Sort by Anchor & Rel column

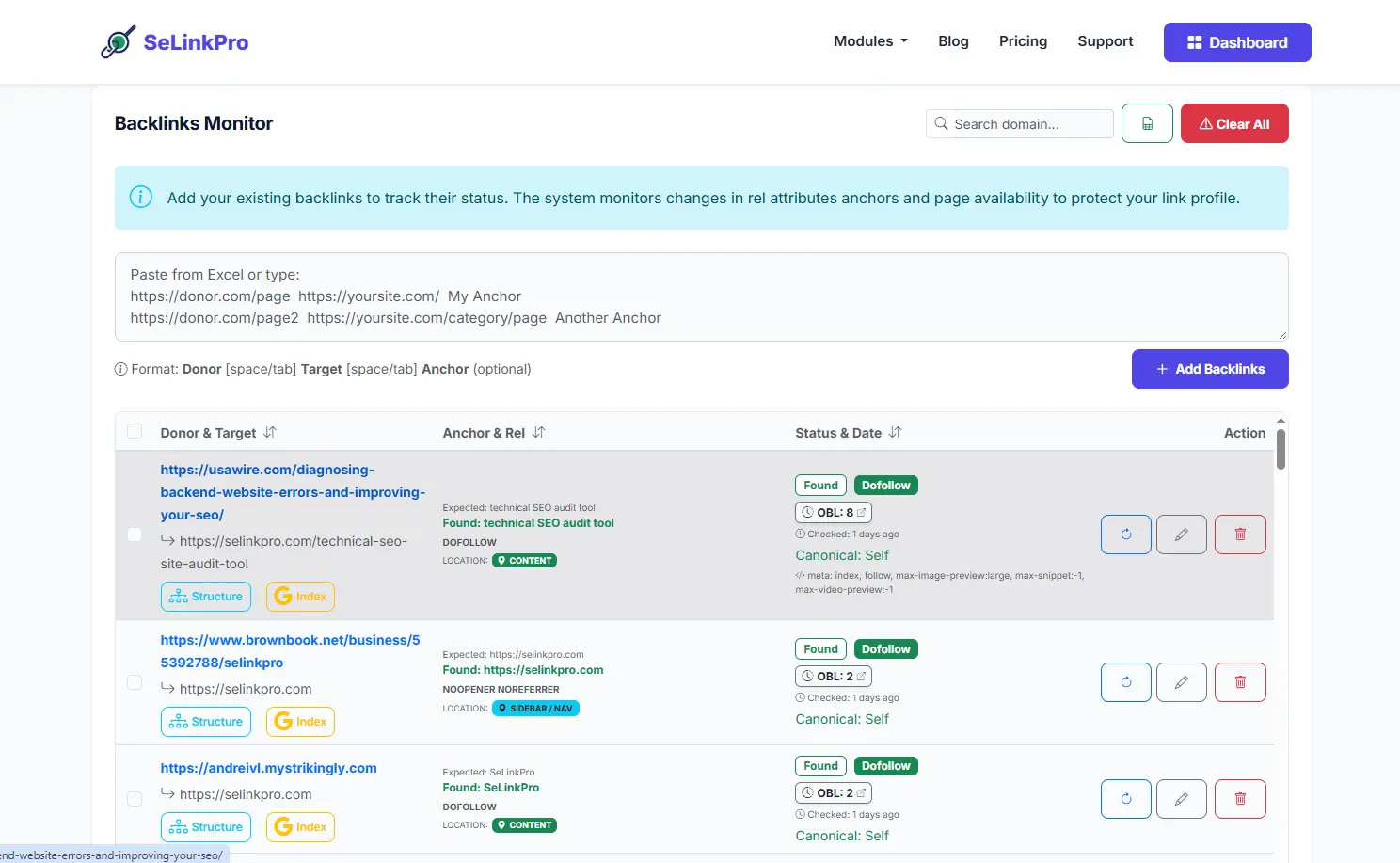538,432
